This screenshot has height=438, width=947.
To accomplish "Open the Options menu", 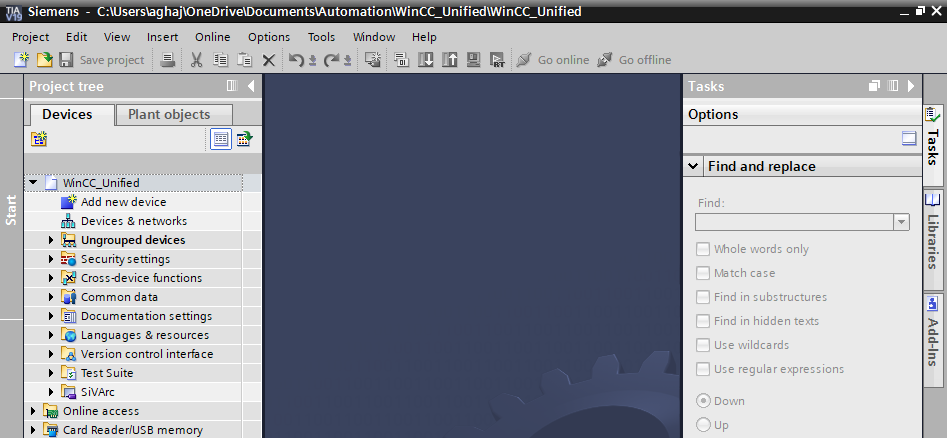I will [269, 37].
